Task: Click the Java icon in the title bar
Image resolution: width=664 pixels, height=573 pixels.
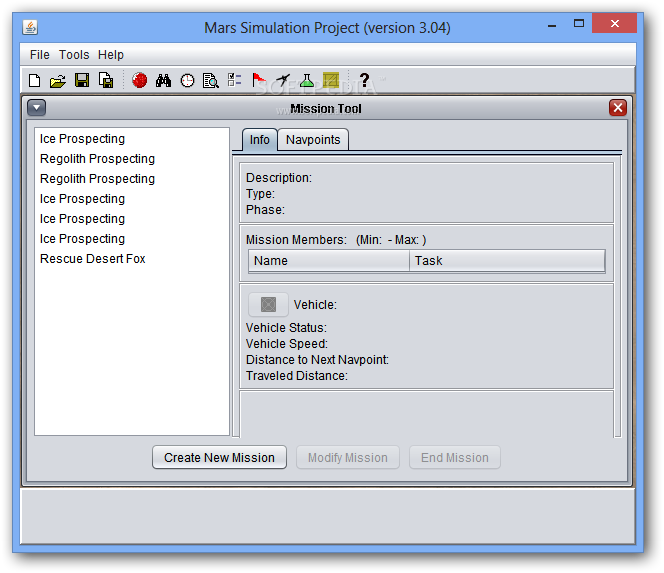Action: (x=30, y=28)
